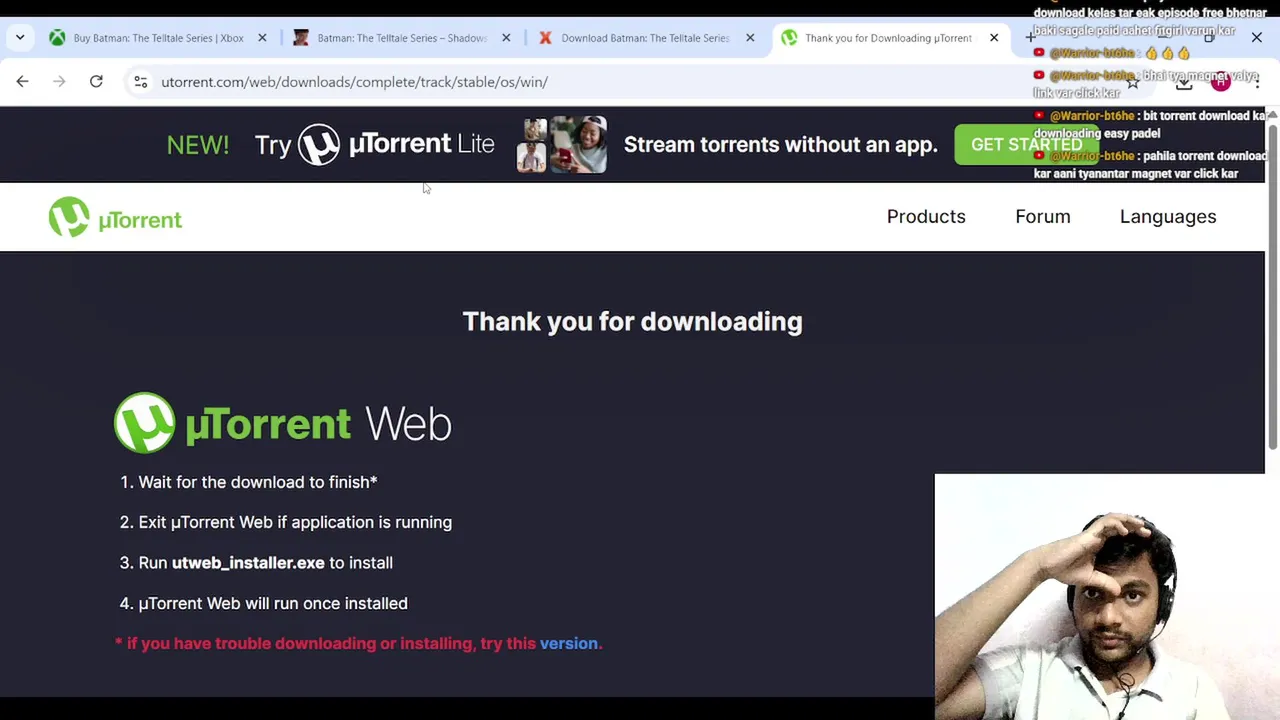Image resolution: width=1280 pixels, height=720 pixels.
Task: Minimize the browser window
Action: point(1161,38)
